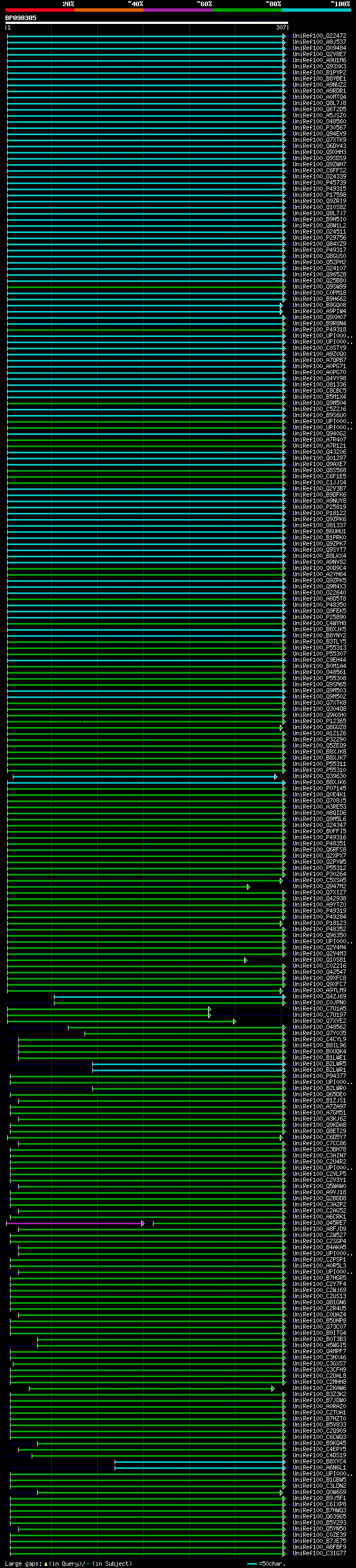Screen dimensions: 356x1568
Task: Select hit UniRef100_P12365
Action: (x=319, y=721)
